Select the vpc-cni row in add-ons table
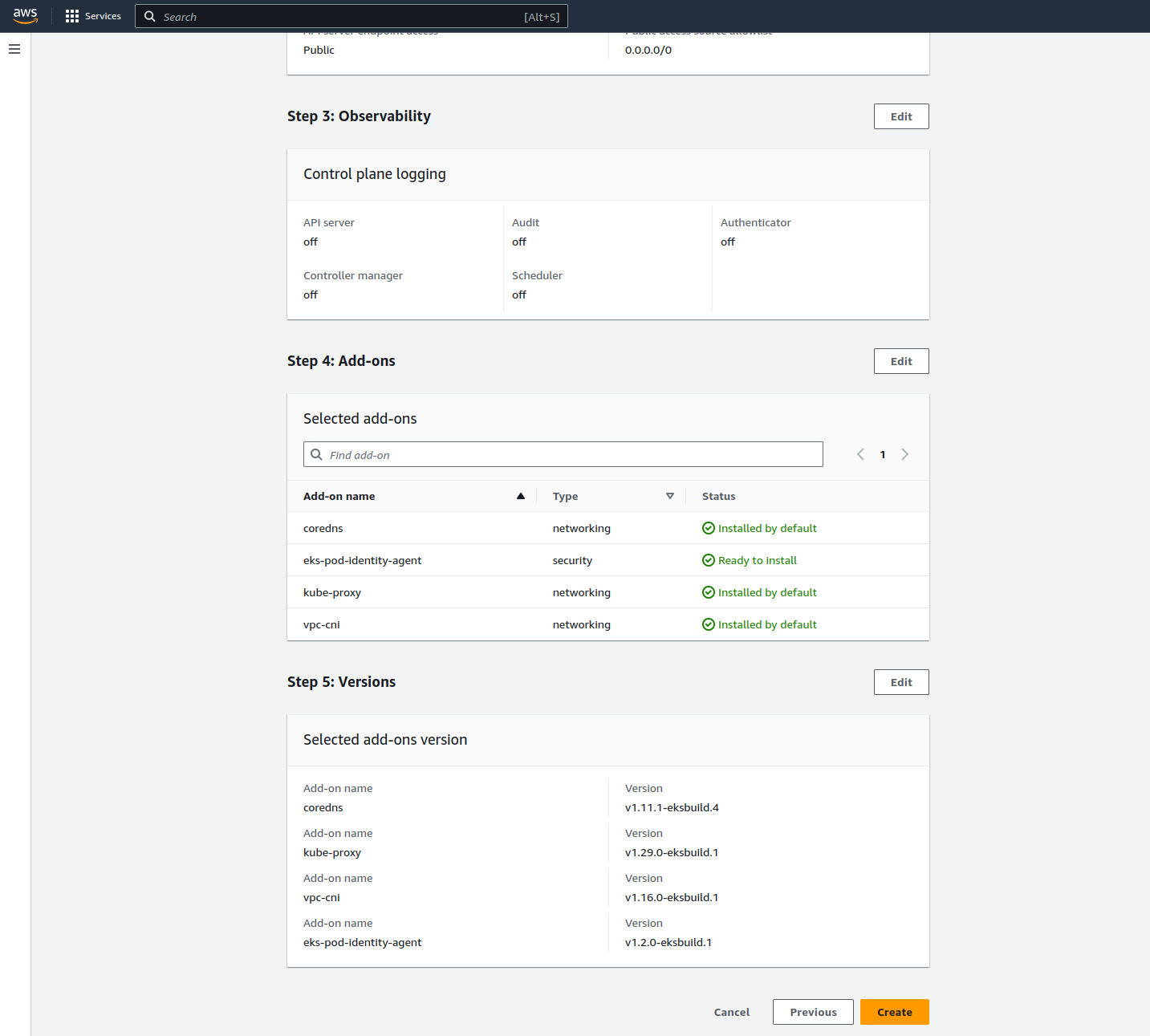 (x=608, y=624)
